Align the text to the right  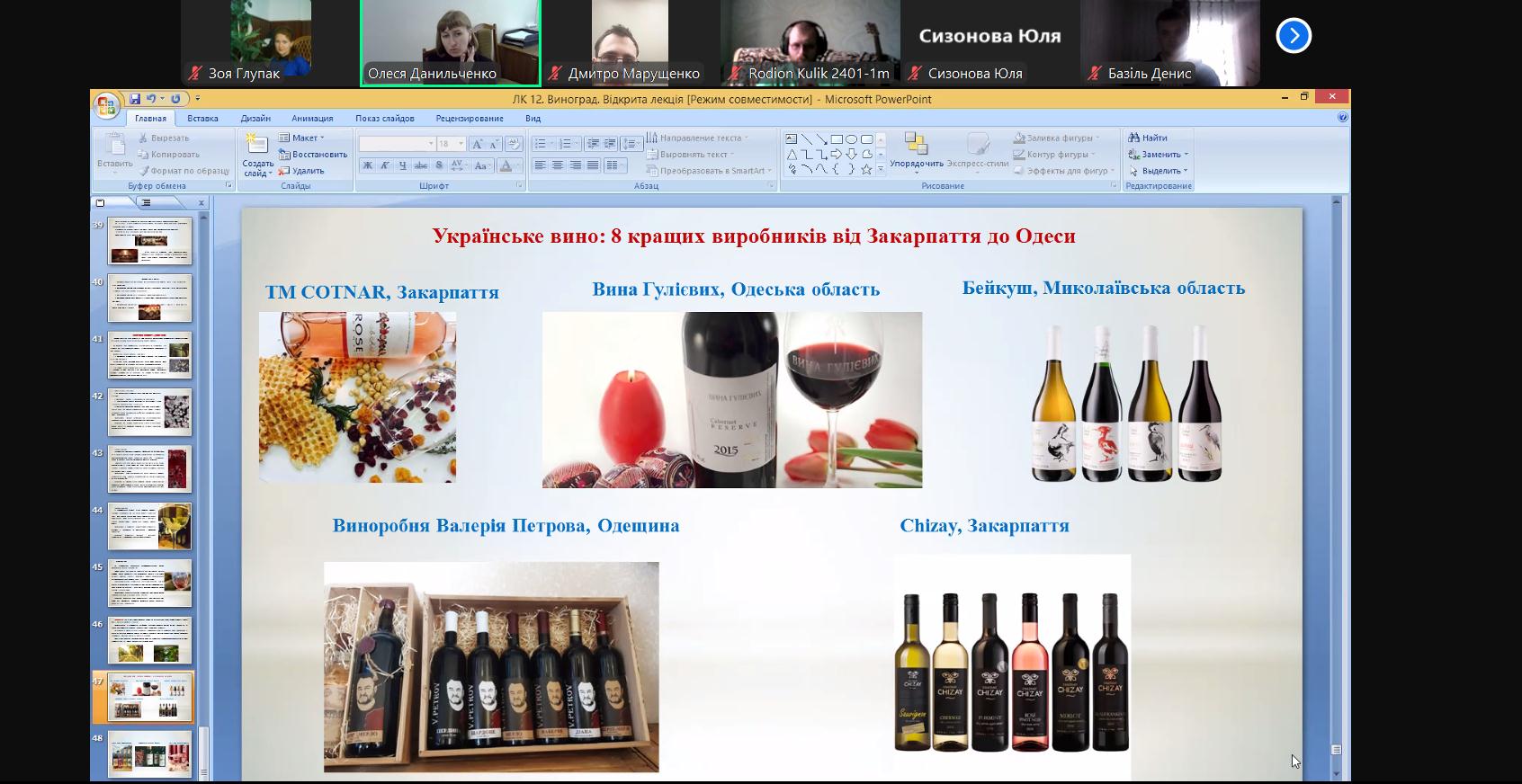pyautogui.click(x=576, y=165)
